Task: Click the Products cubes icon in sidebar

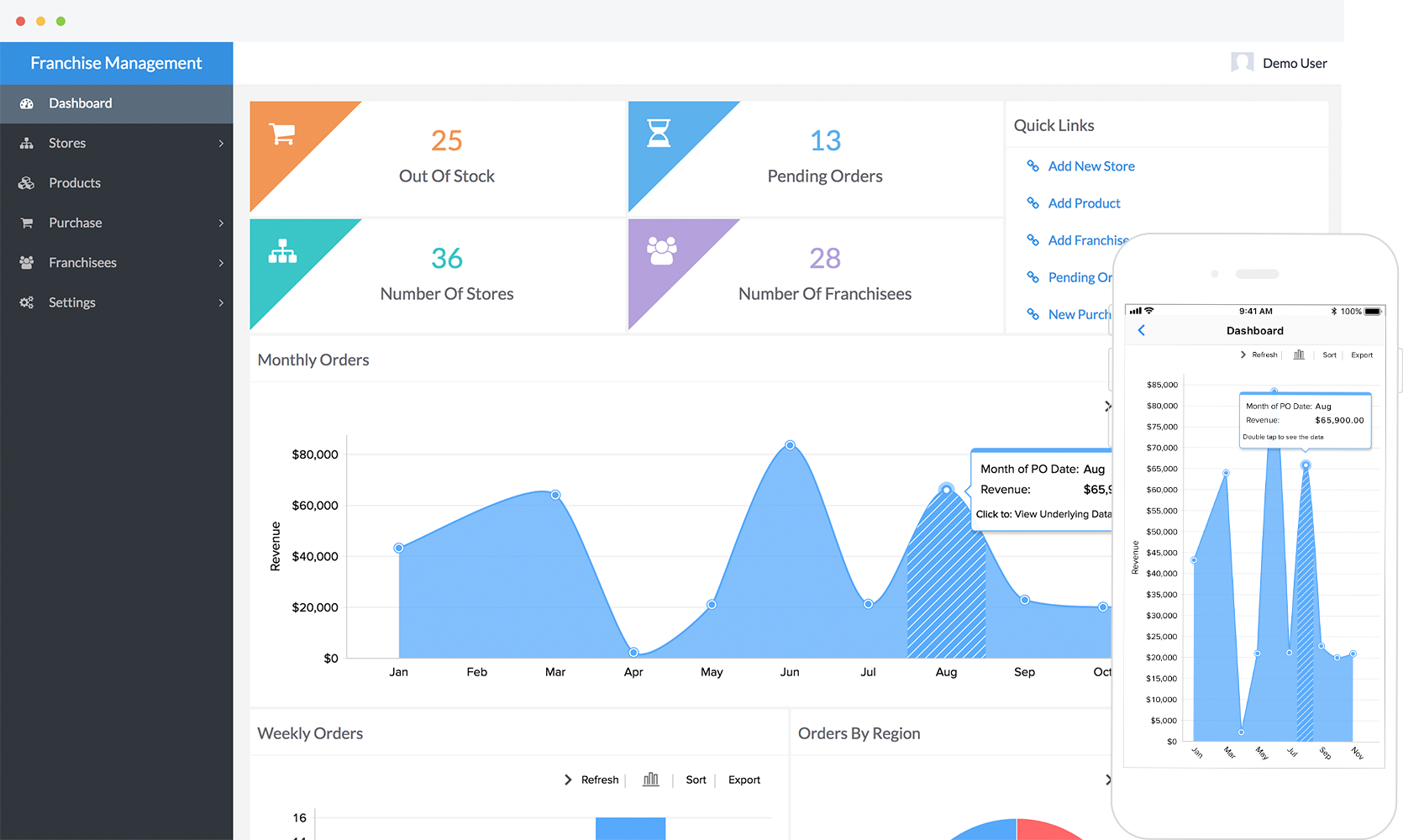Action: (x=27, y=183)
